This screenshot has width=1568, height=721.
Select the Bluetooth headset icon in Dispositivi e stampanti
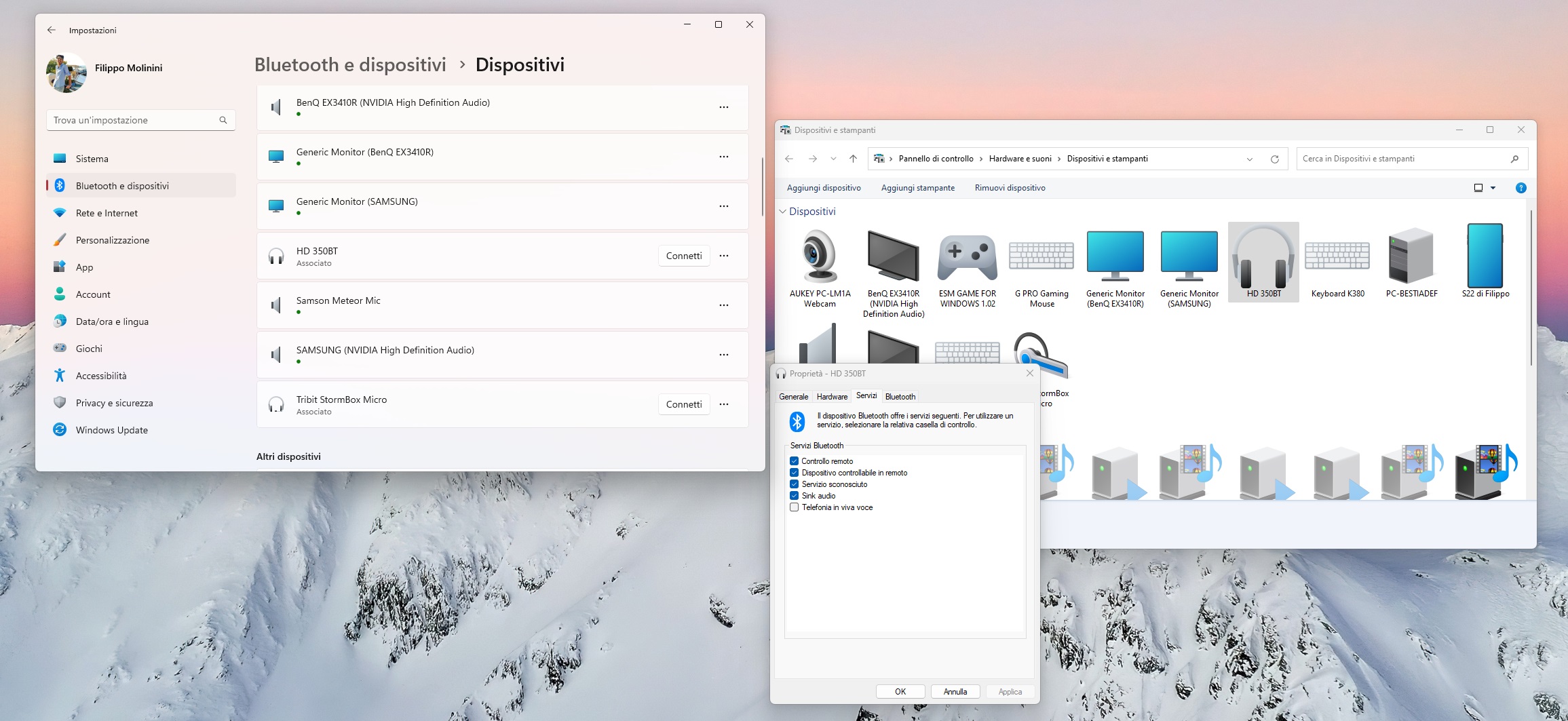[x=1041, y=355]
